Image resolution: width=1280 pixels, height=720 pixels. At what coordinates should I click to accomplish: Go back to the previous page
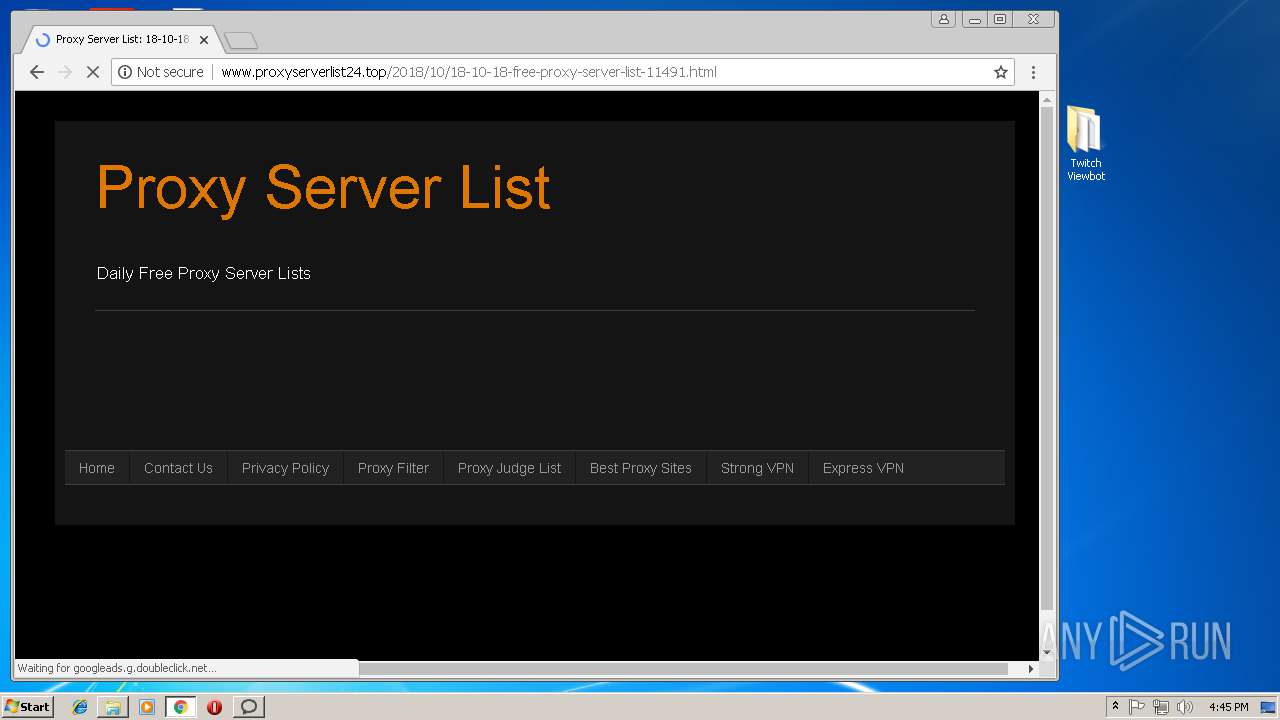coord(37,72)
